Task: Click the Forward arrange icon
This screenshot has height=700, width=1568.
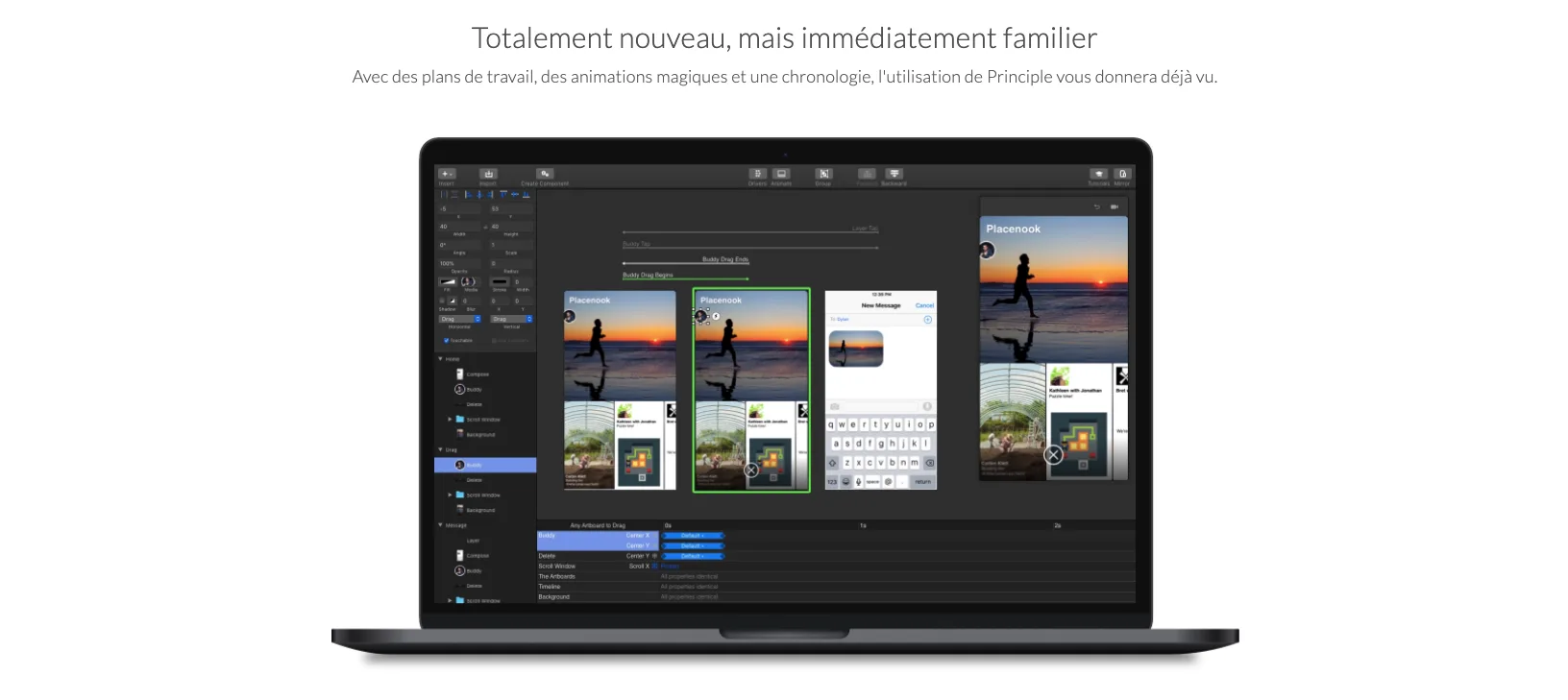Action: [867, 174]
